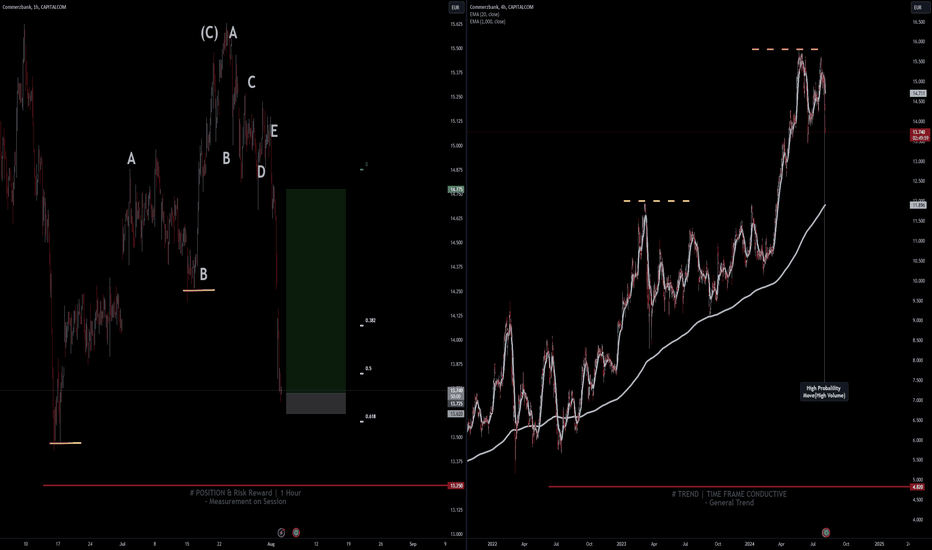
Task: Click the 'Aug' date on the 1h time axis
Action: coord(271,544)
